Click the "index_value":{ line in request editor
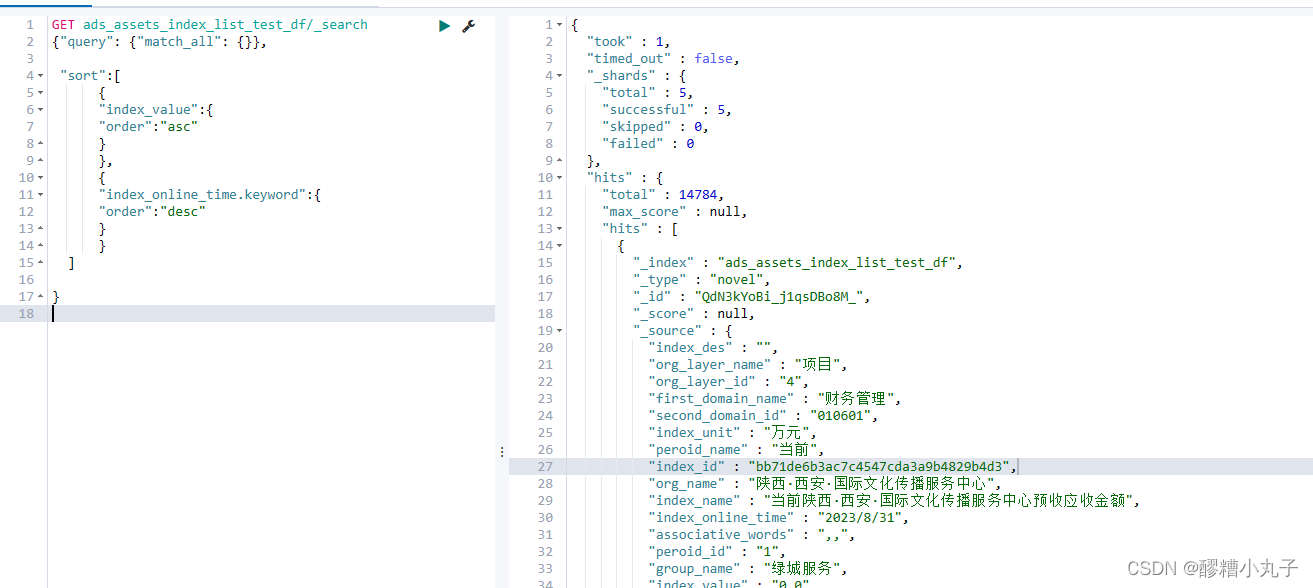Screen dimensions: 1313x588 click(x=156, y=110)
